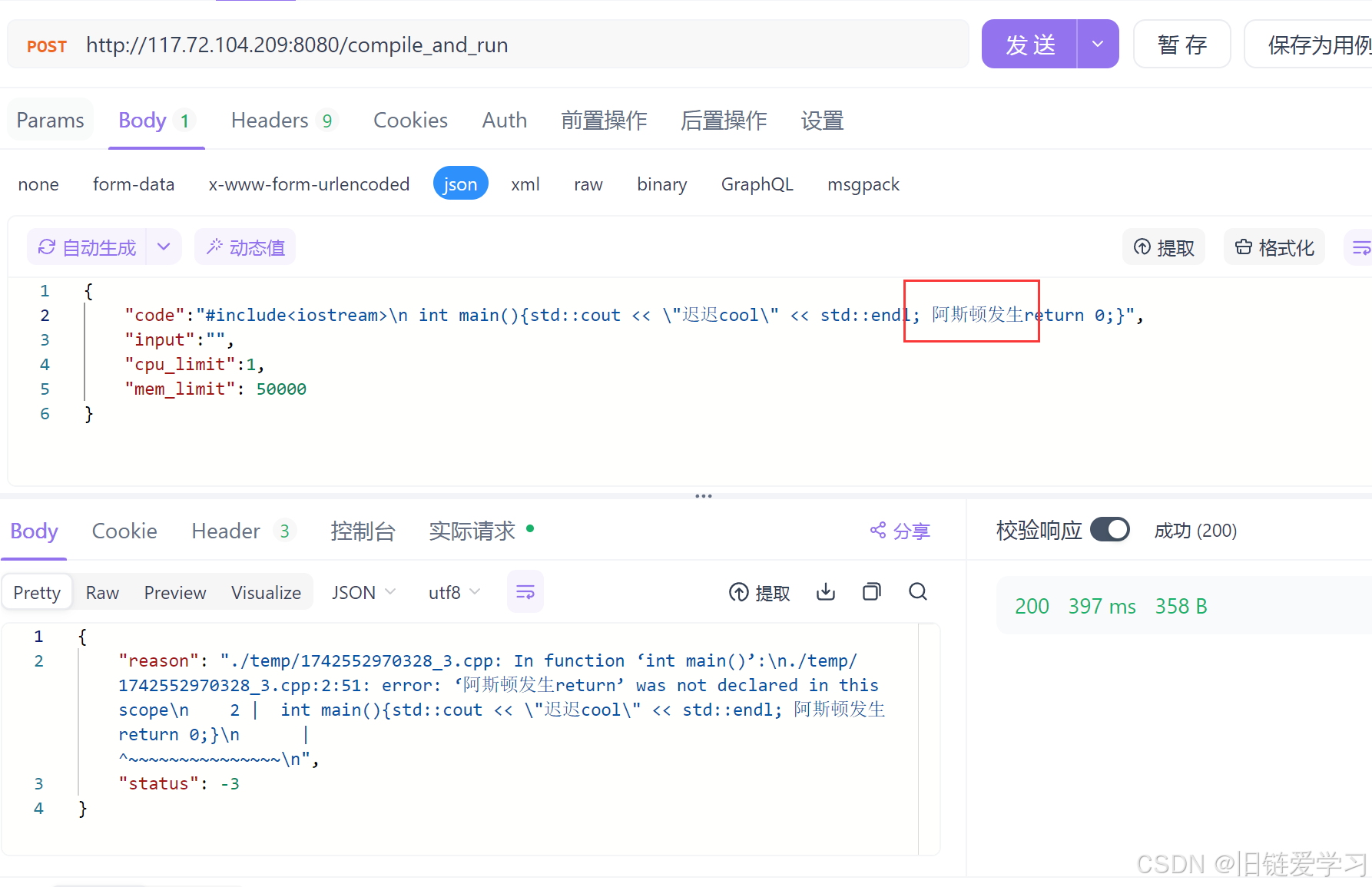The image size is (1372, 887).
Task: Select the form-data body type
Action: click(x=134, y=184)
